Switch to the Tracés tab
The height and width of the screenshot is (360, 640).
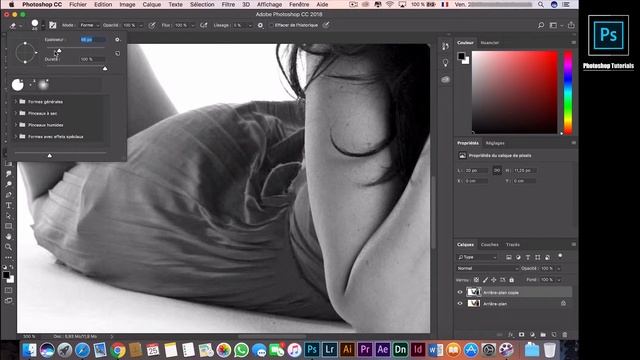[x=513, y=245]
